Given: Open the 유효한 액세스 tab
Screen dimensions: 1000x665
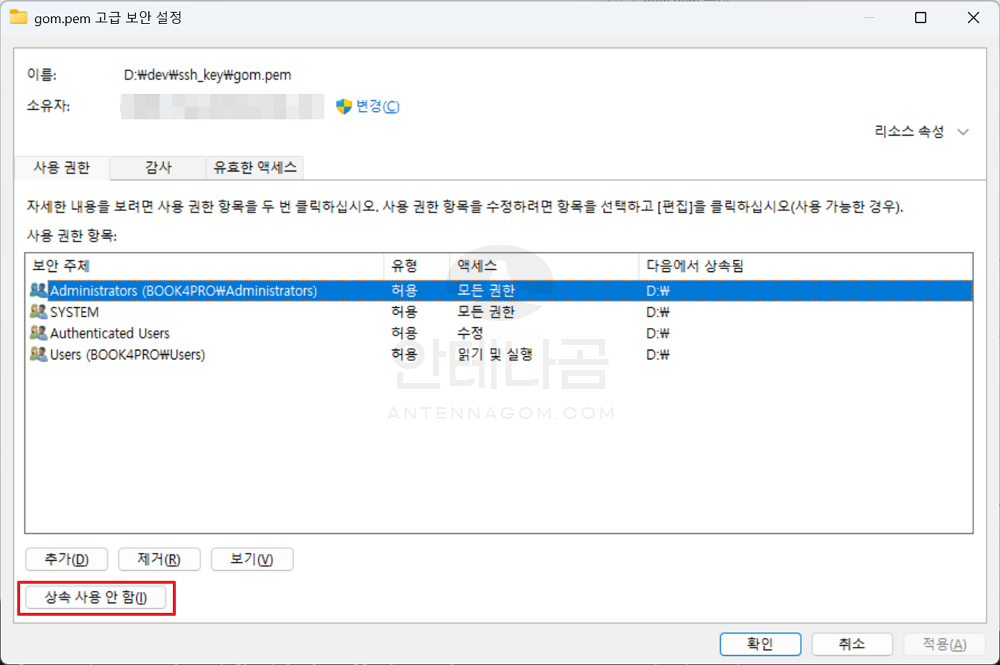Looking at the screenshot, I should coord(255,168).
